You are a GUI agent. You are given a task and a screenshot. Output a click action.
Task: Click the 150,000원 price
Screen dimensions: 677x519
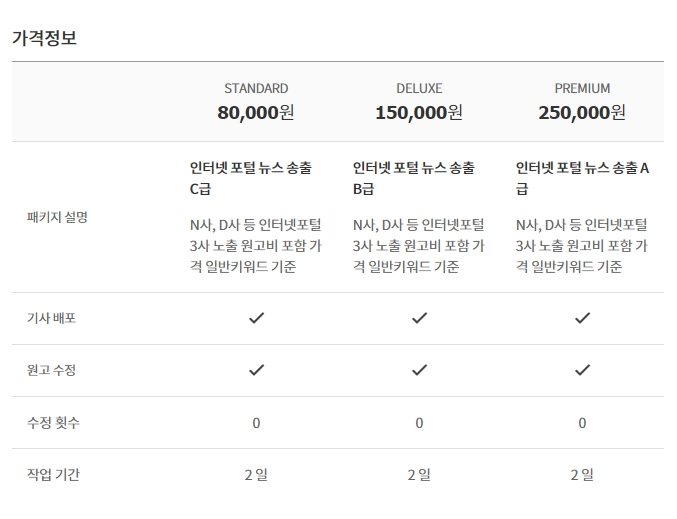coord(419,113)
